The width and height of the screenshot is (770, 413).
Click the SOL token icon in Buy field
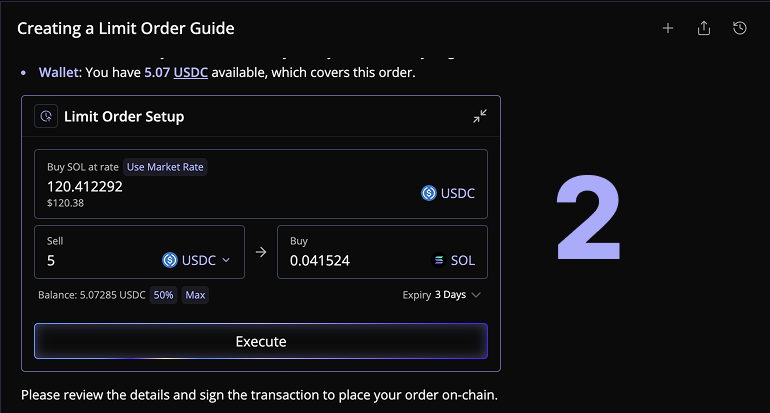pyautogui.click(x=438, y=260)
